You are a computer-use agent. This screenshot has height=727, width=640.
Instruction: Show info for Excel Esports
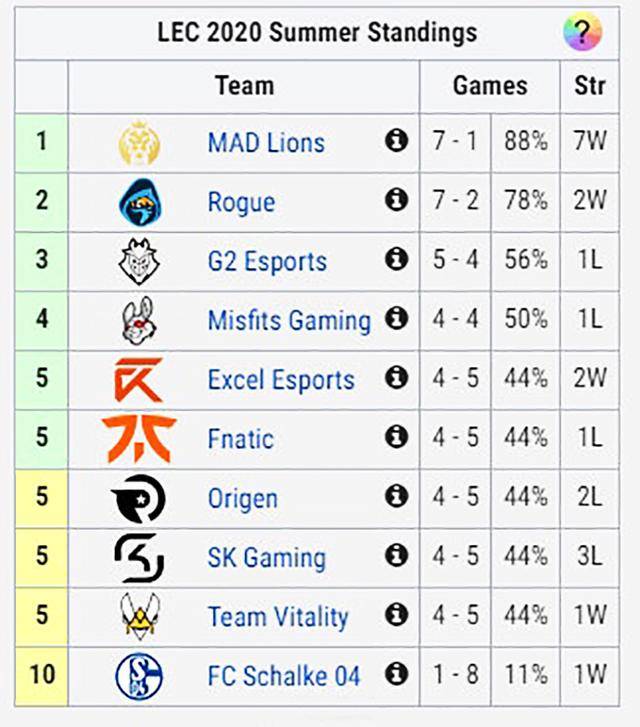tap(397, 378)
